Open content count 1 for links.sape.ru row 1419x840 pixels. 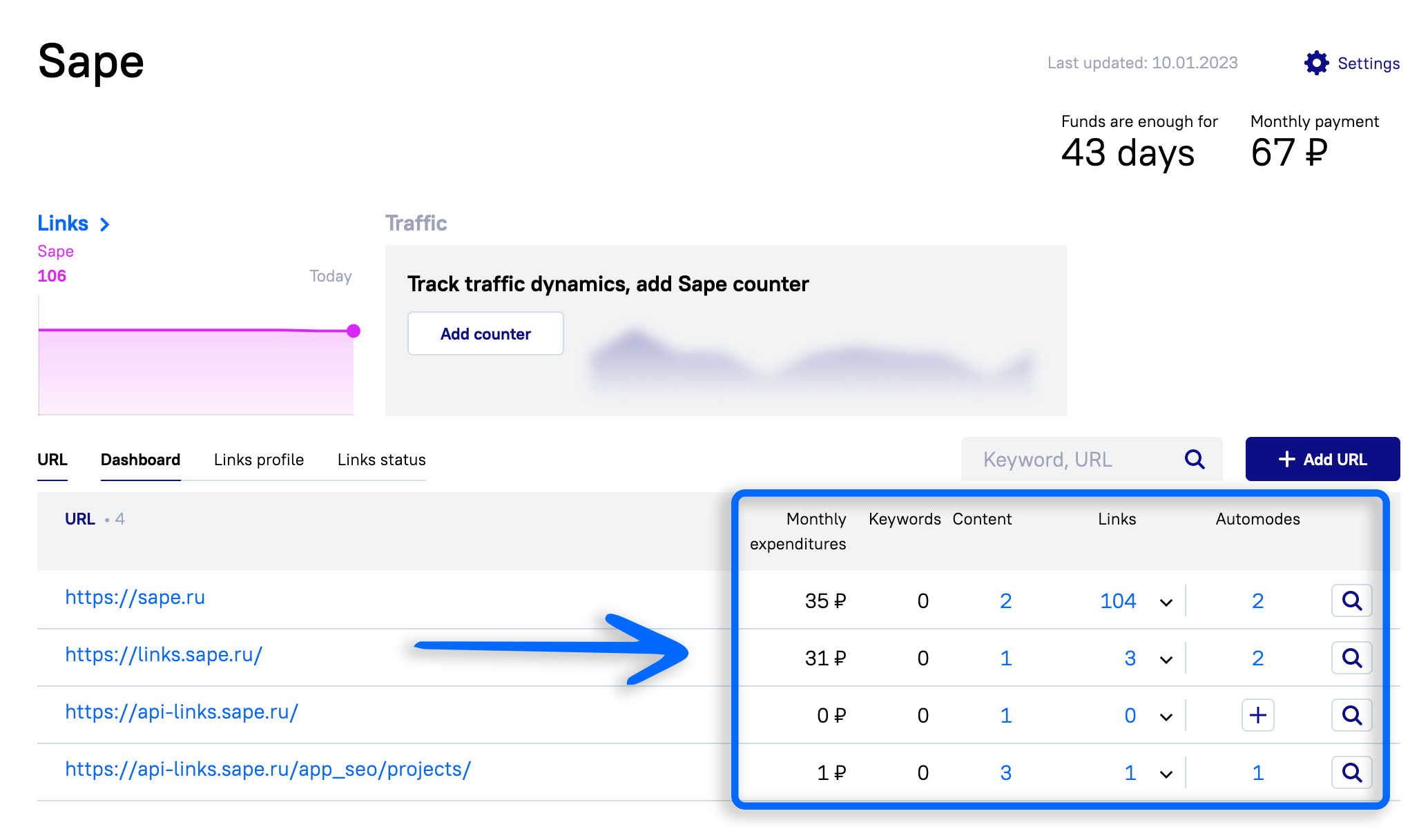tap(1005, 658)
